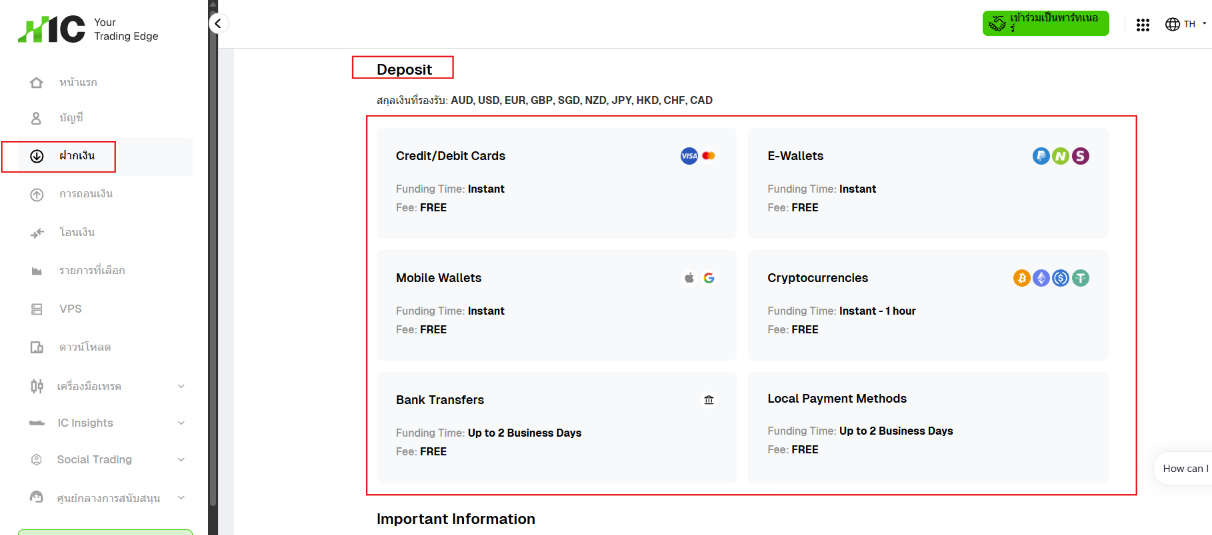This screenshot has height=535, width=1212.
Task: Expand the support center chevron
Action: tap(181, 497)
